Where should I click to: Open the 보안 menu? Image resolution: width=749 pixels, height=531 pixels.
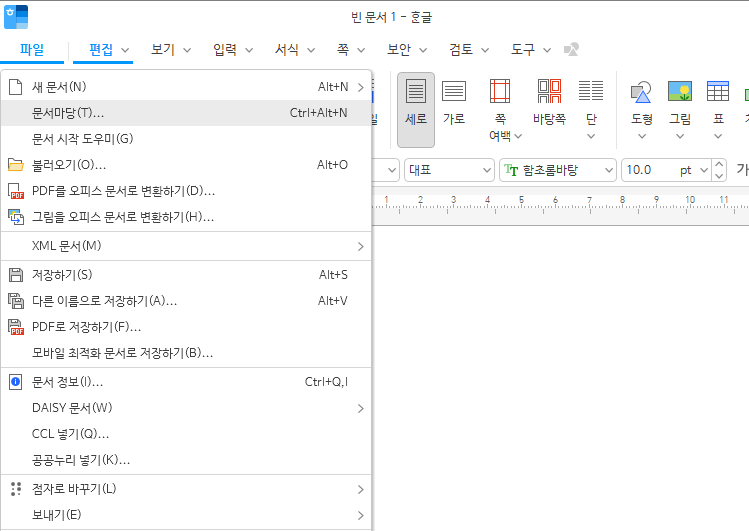click(399, 50)
